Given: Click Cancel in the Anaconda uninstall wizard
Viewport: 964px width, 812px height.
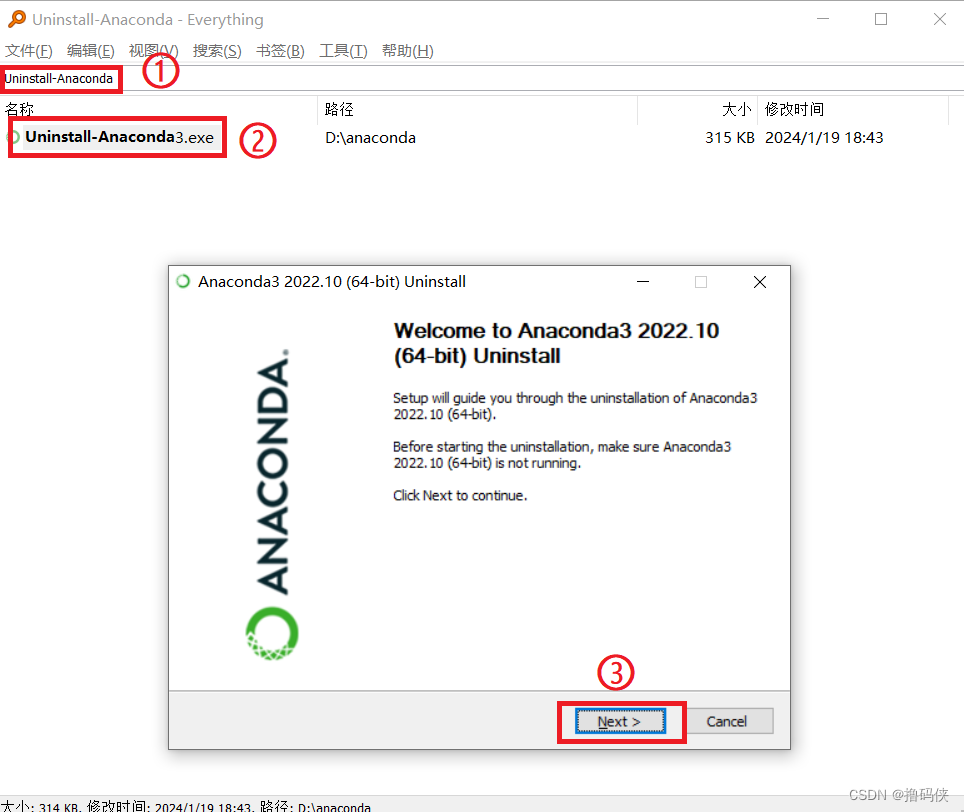Looking at the screenshot, I should point(727,722).
